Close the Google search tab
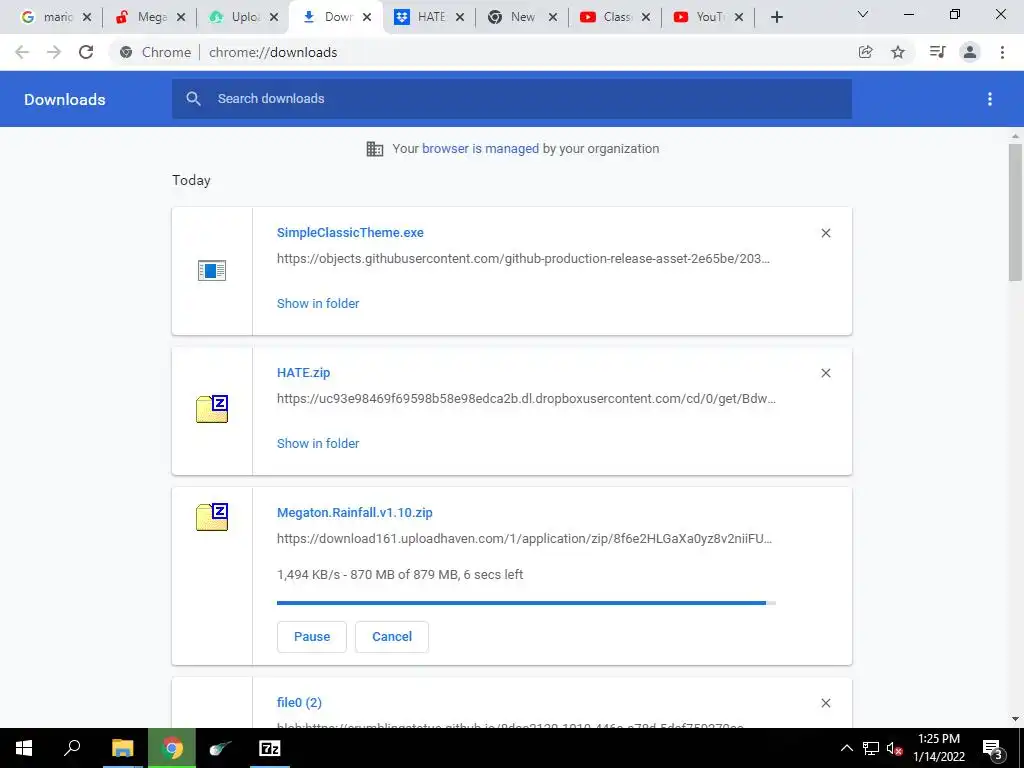The width and height of the screenshot is (1024, 768). click(x=87, y=17)
